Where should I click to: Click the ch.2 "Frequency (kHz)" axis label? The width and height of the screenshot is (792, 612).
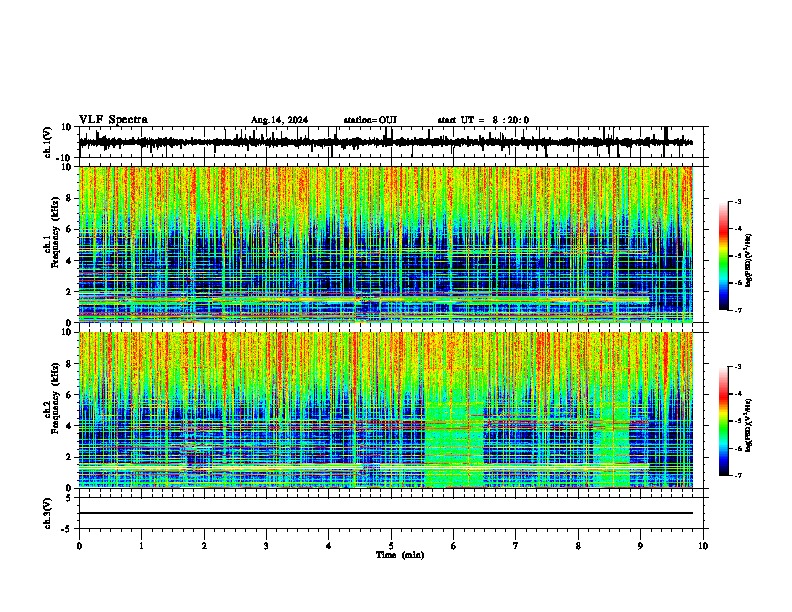tap(54, 398)
